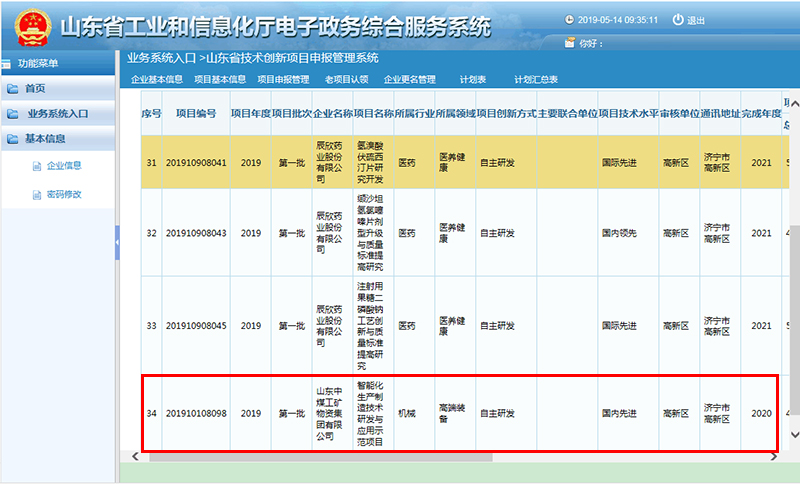This screenshot has width=800, height=484.
Task: Click the 退出 power icon
Action: pyautogui.click(x=678, y=20)
